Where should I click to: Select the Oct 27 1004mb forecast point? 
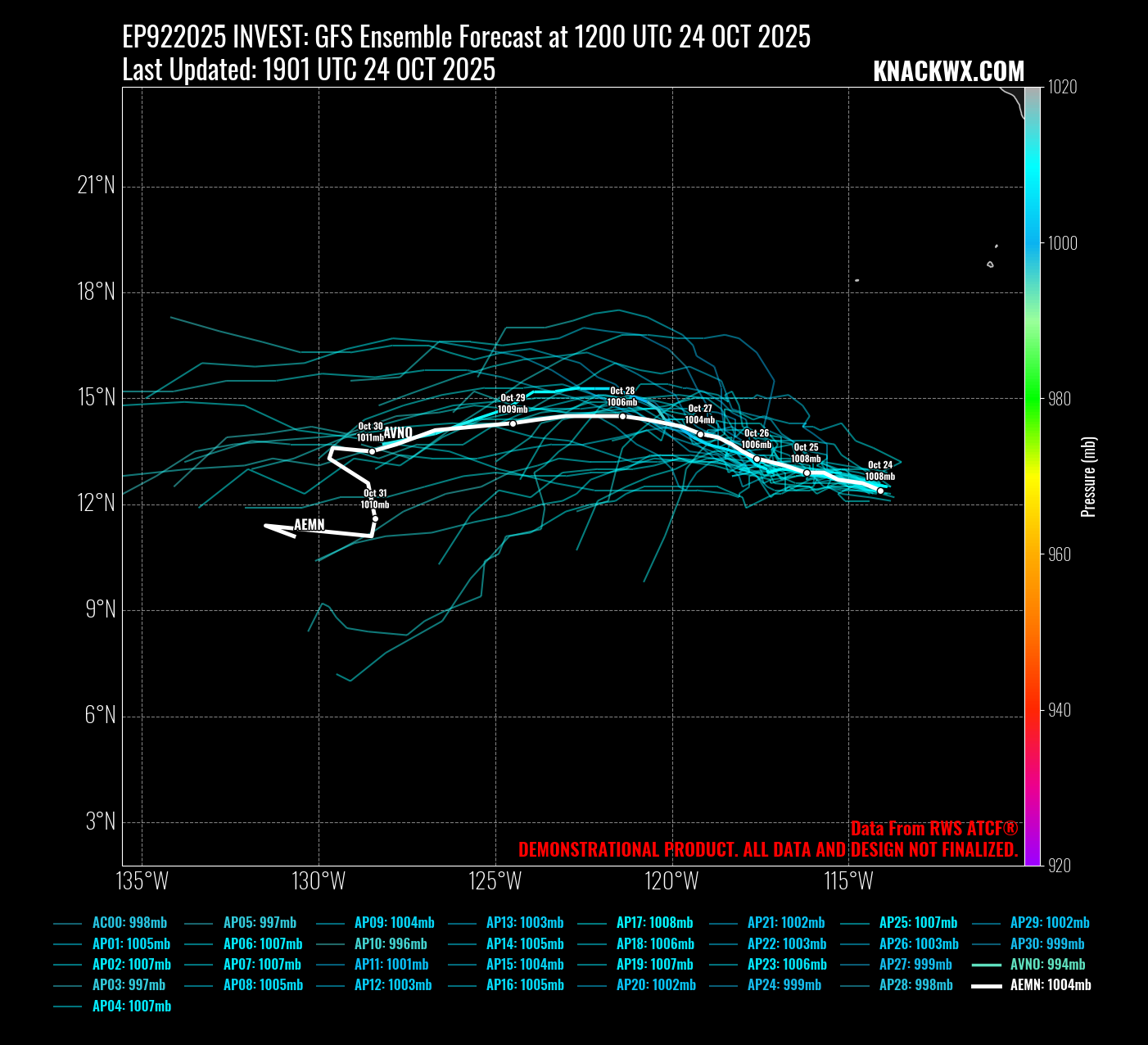[700, 434]
